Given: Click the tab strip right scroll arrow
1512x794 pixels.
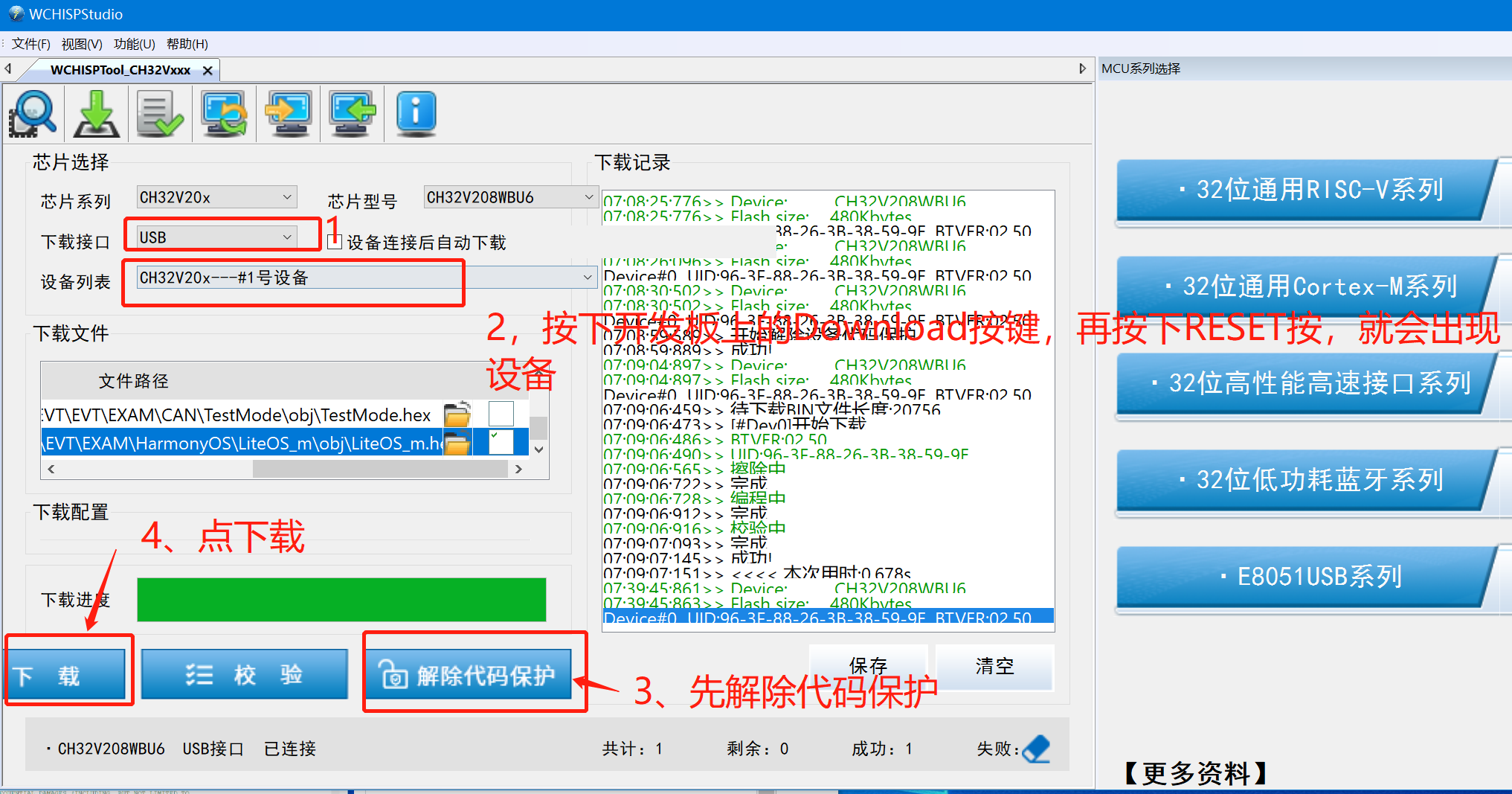Looking at the screenshot, I should tap(1083, 68).
